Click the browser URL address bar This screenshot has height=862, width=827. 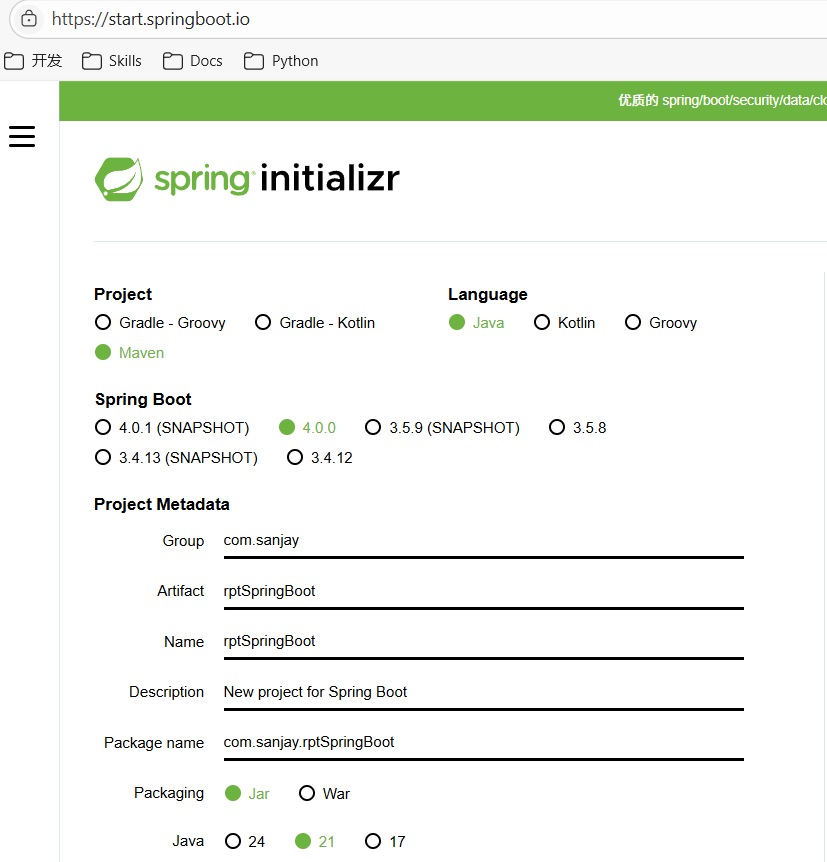[418, 19]
